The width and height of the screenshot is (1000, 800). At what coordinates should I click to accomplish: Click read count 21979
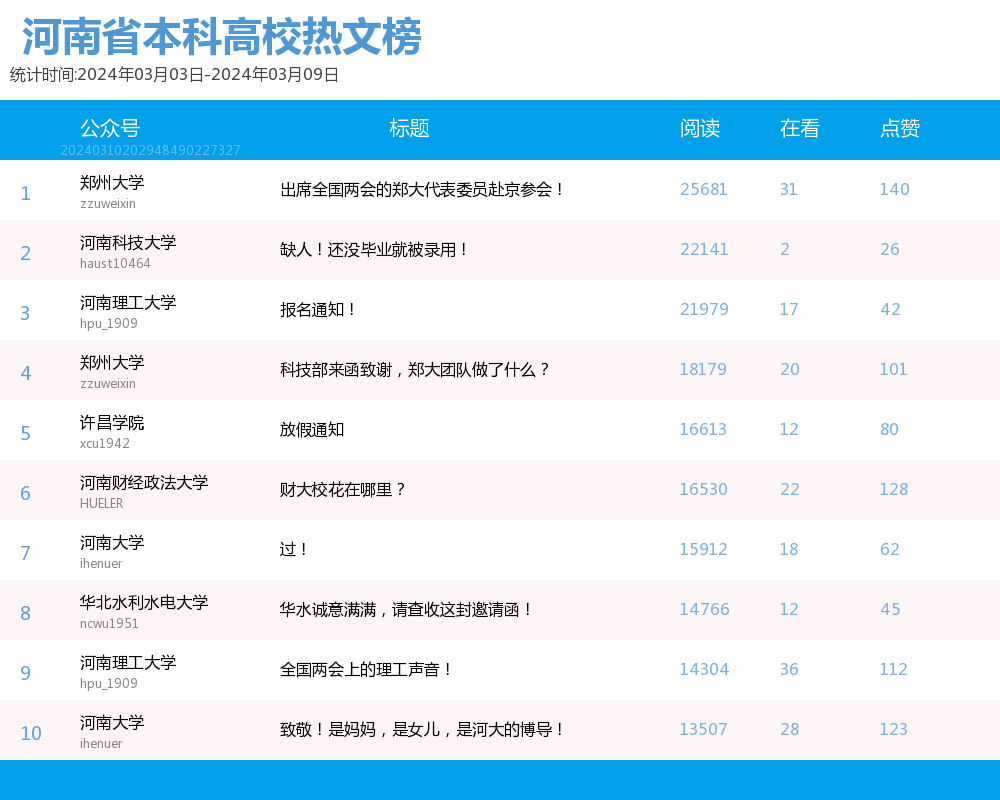pyautogui.click(x=704, y=309)
